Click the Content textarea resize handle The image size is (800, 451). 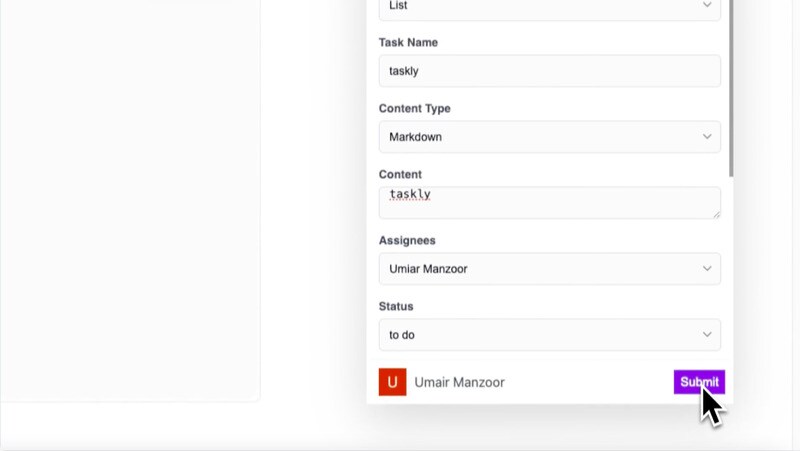tap(716, 214)
